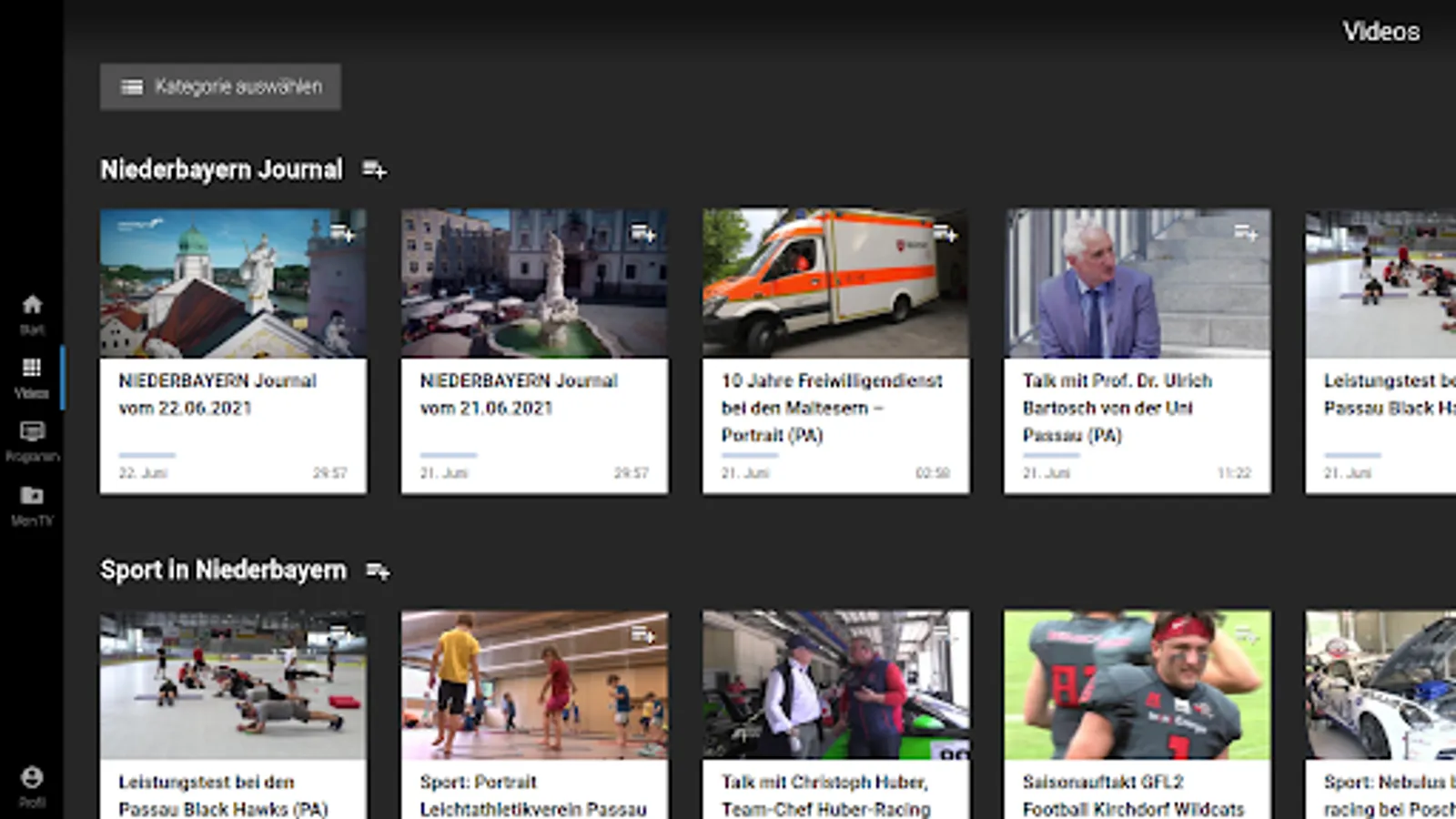Image resolution: width=1456 pixels, height=819 pixels.
Task: Open the Nebulus racing Porsche thumbnail
Action: 1380,685
